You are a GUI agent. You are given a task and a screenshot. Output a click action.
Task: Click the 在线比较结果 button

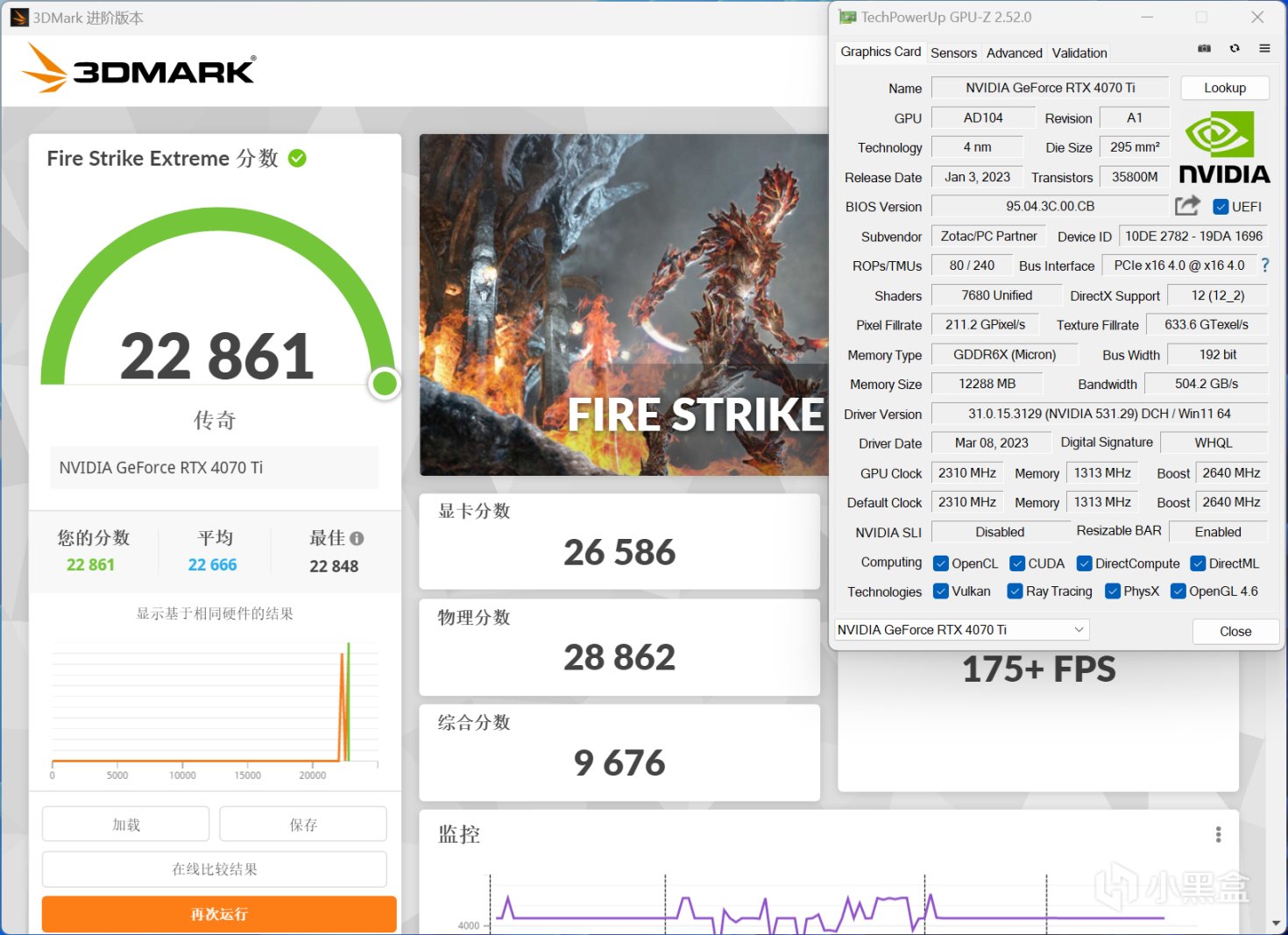pos(215,869)
